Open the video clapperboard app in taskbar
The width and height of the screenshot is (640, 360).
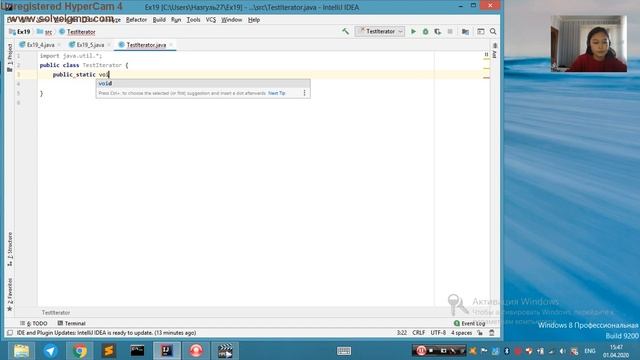point(225,351)
